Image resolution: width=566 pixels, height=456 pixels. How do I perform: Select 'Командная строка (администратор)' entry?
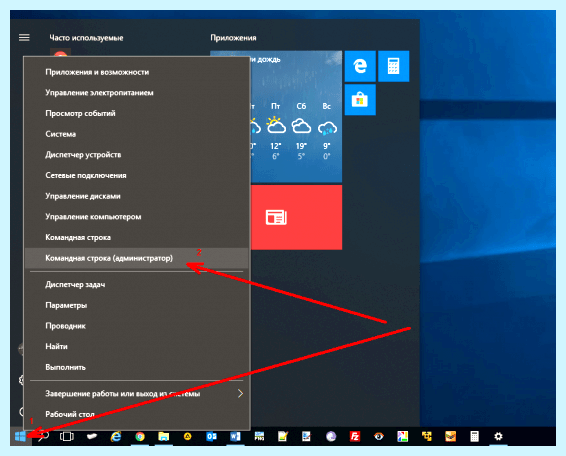click(x=137, y=258)
